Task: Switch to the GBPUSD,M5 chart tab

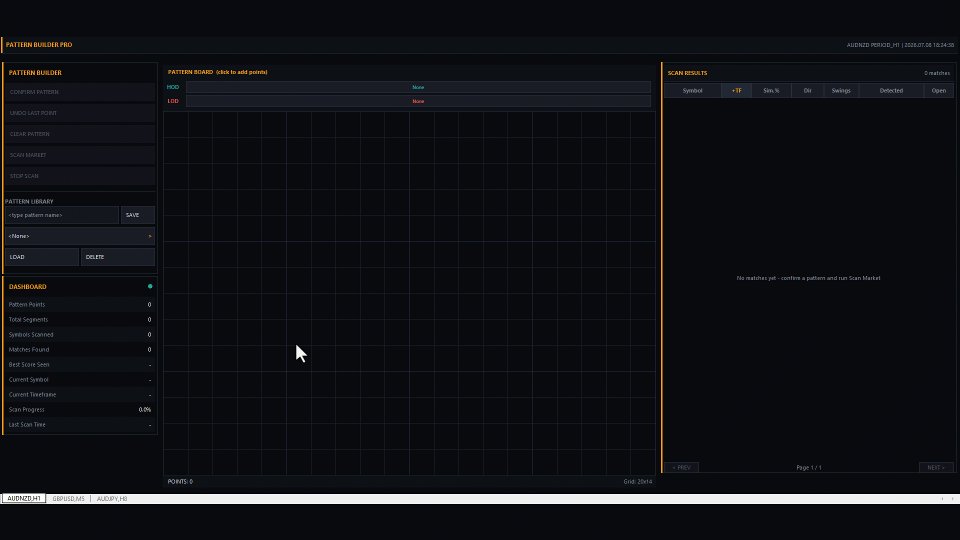Action: pyautogui.click(x=69, y=498)
